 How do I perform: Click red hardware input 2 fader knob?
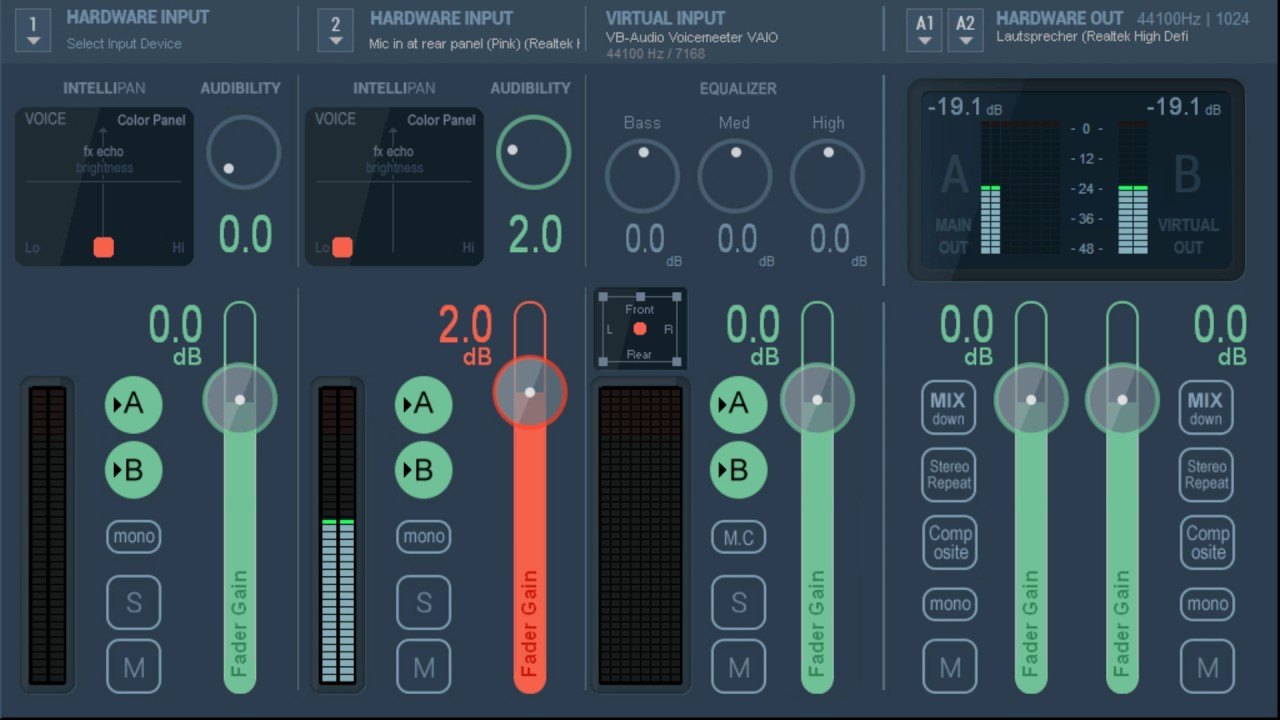[530, 392]
